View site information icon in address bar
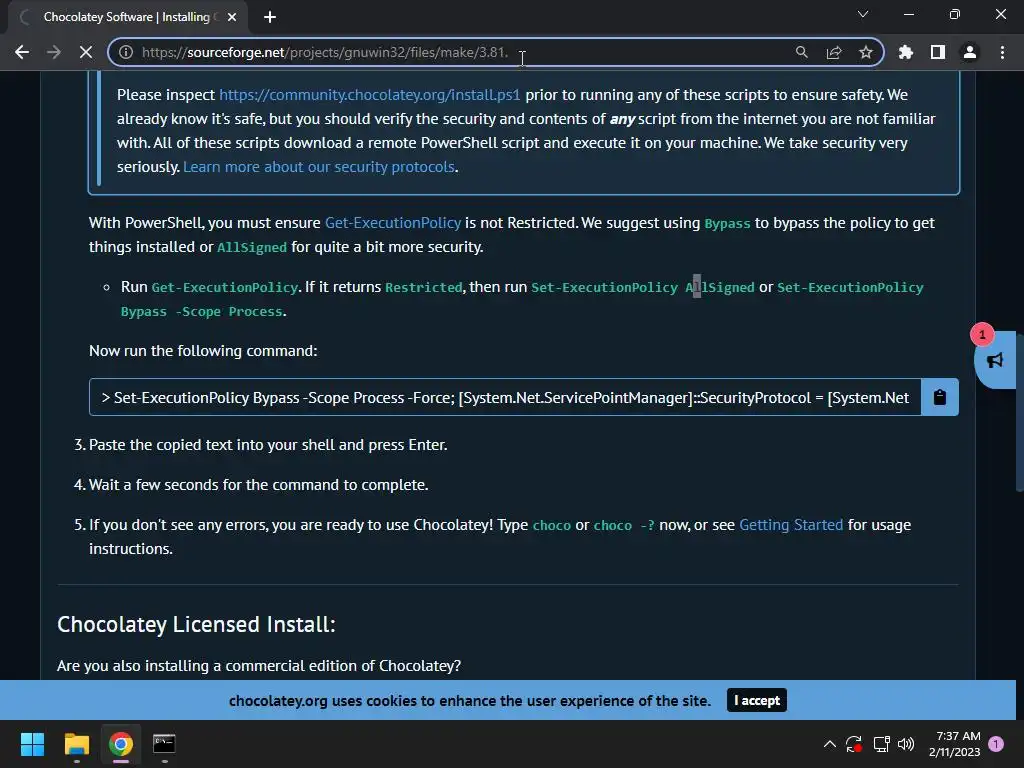The image size is (1024, 768). tap(126, 52)
